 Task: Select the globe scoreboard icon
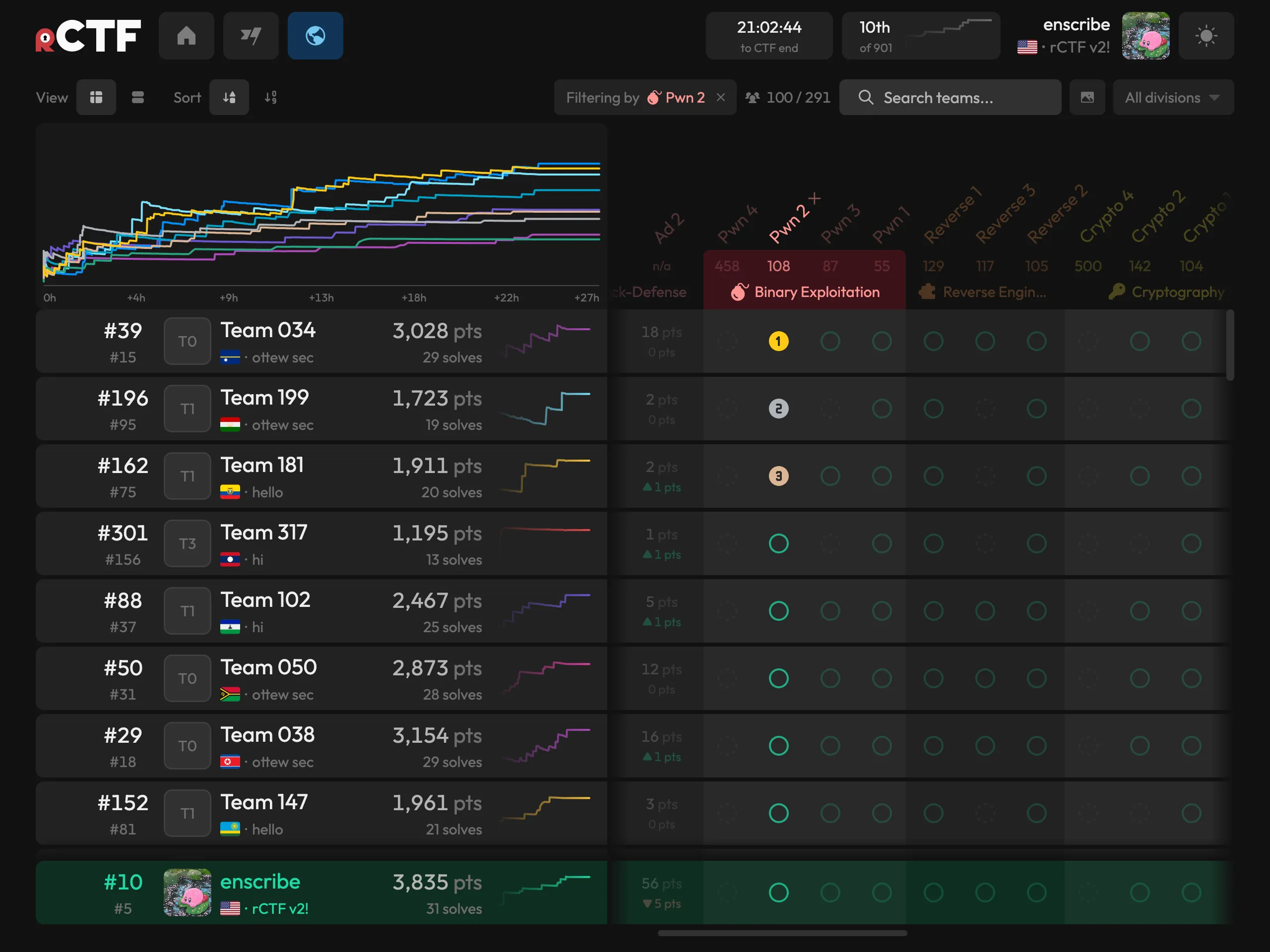315,36
